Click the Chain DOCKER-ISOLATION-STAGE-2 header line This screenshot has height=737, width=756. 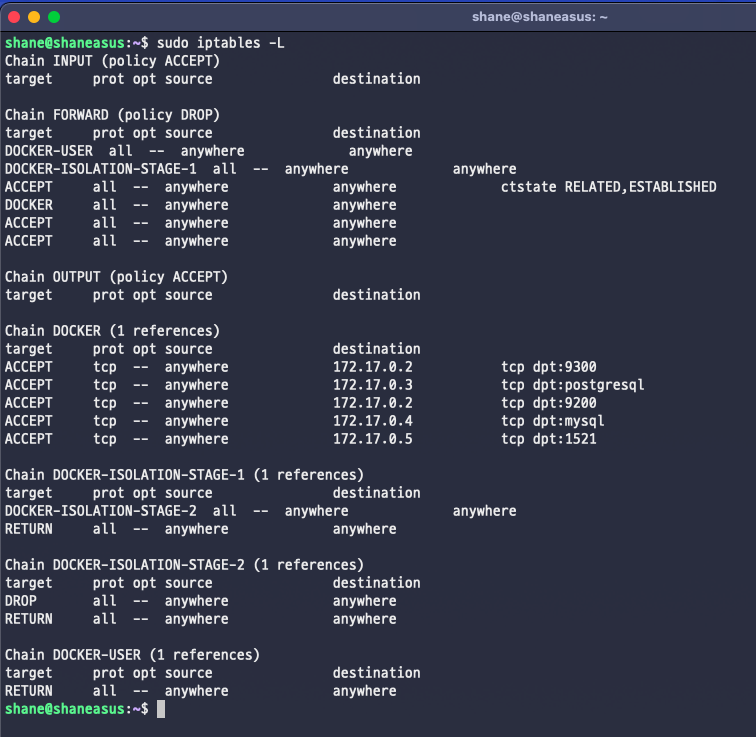184,565
